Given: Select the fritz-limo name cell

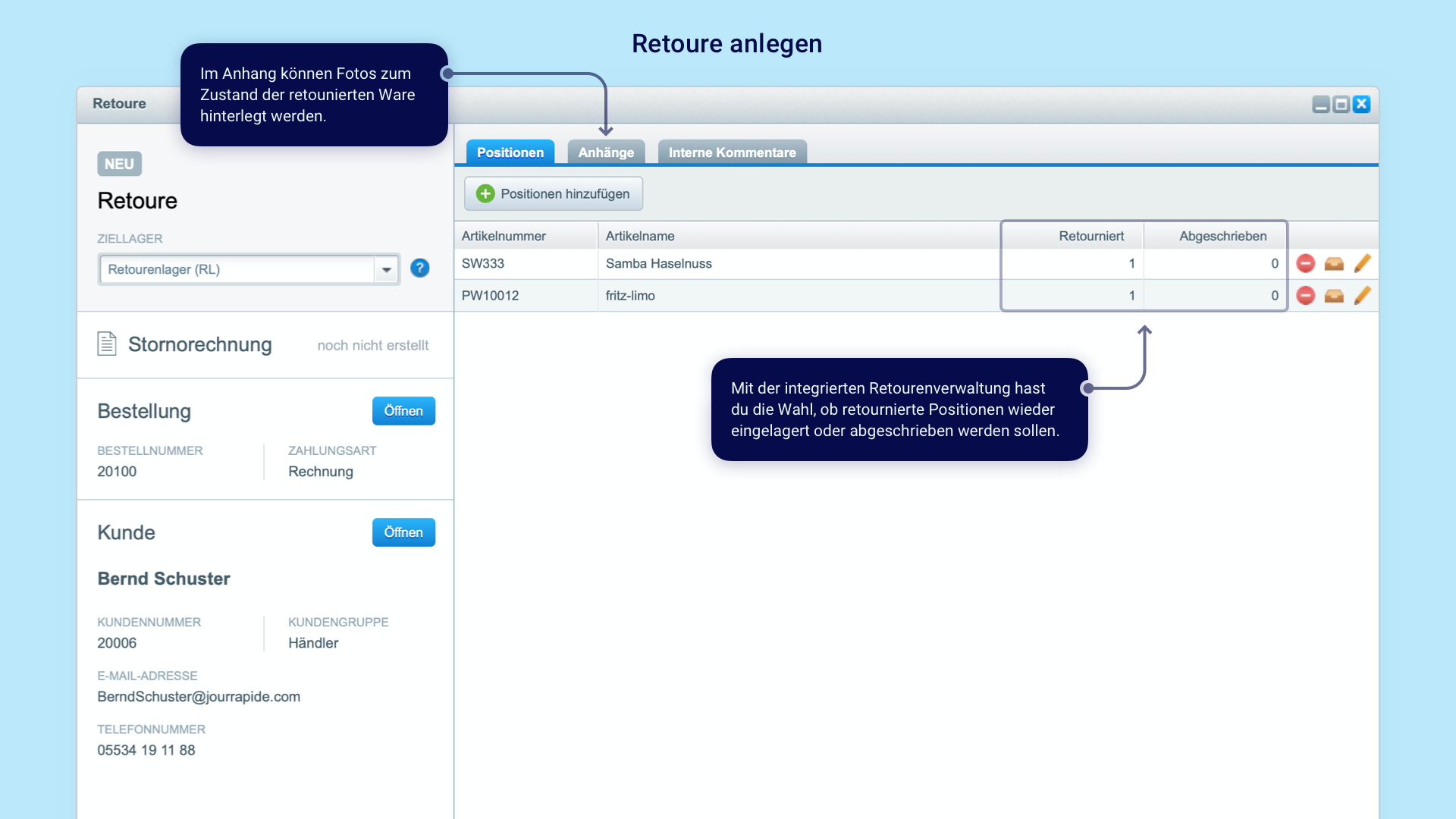Looking at the screenshot, I should coord(799,296).
